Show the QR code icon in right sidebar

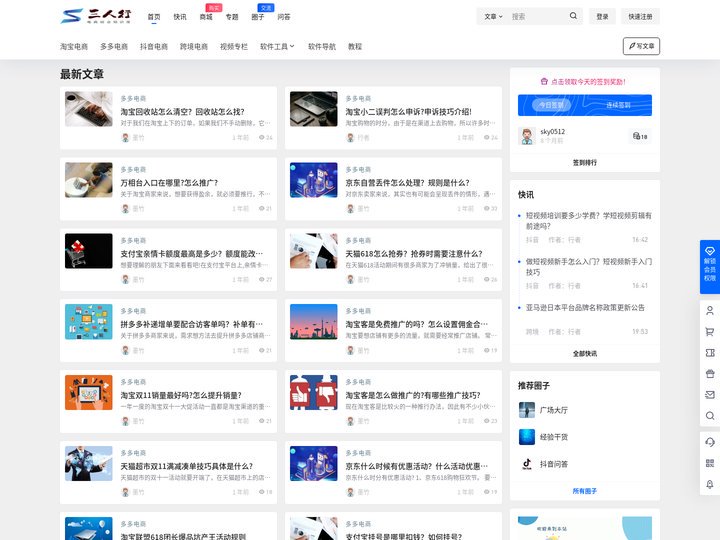click(x=709, y=463)
